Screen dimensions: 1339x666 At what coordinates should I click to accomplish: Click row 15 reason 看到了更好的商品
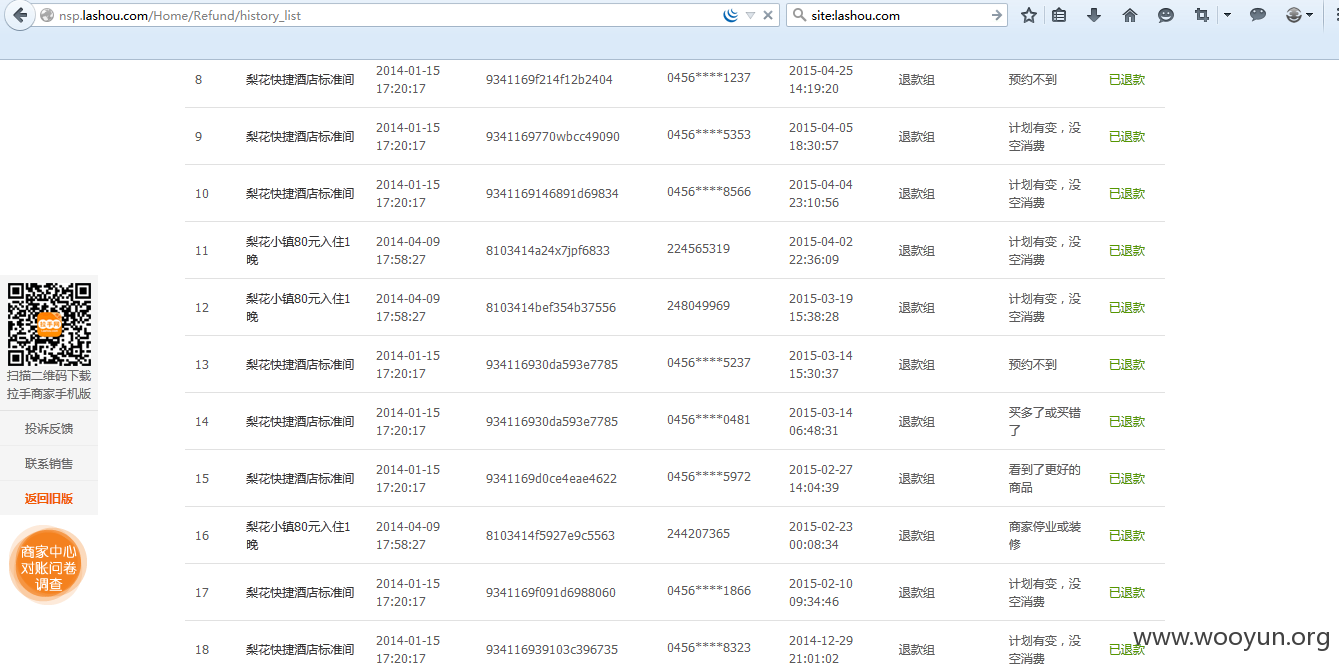pos(1045,478)
